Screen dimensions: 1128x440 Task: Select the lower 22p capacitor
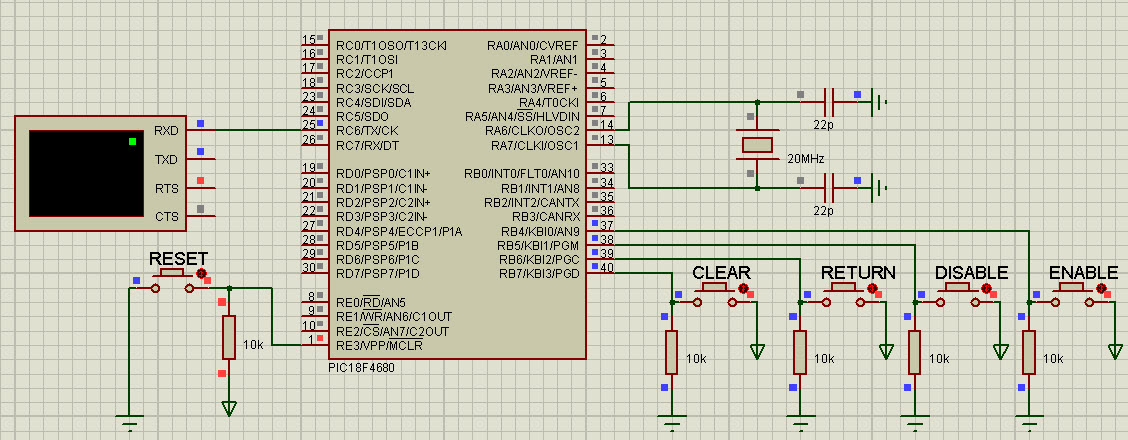coord(829,186)
